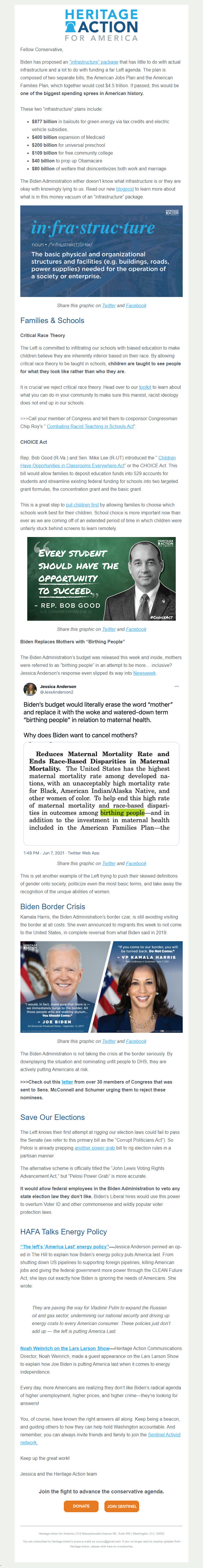The height and width of the screenshot is (1568, 203).
Task: Click the infrastructure definition graphic
Action: pyautogui.click(x=101, y=251)
